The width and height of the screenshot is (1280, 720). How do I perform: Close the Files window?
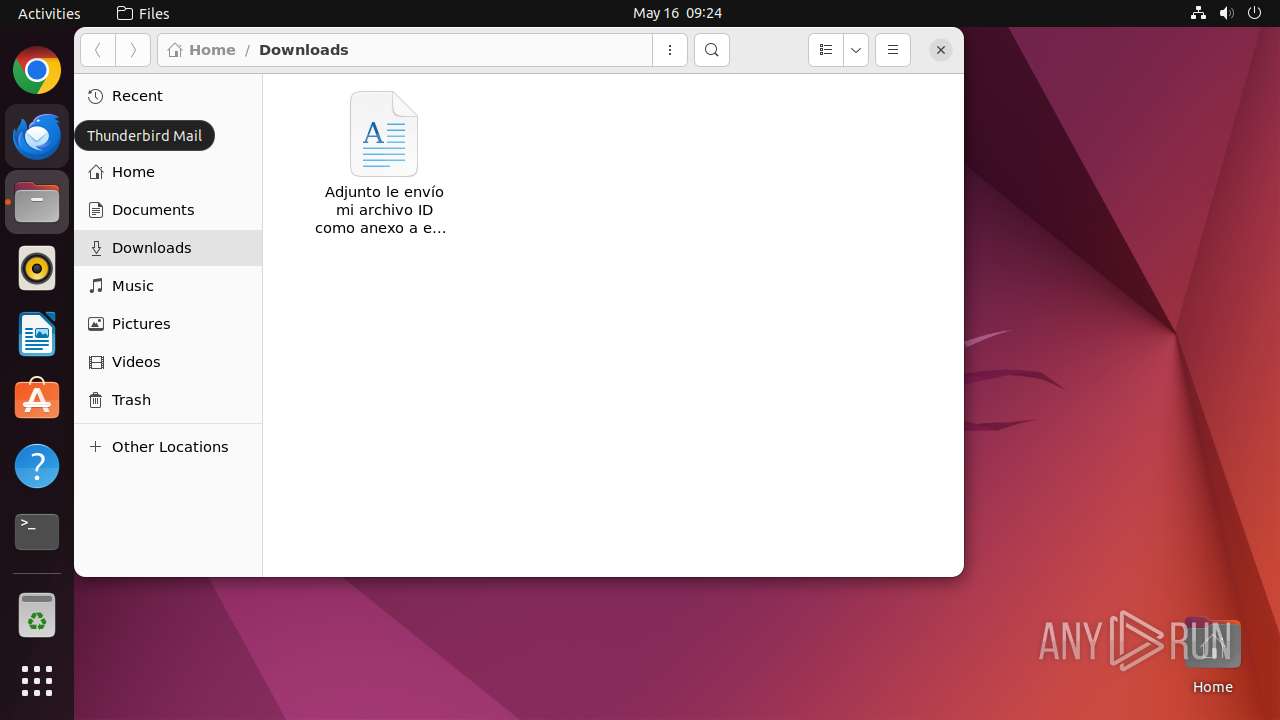coord(941,50)
